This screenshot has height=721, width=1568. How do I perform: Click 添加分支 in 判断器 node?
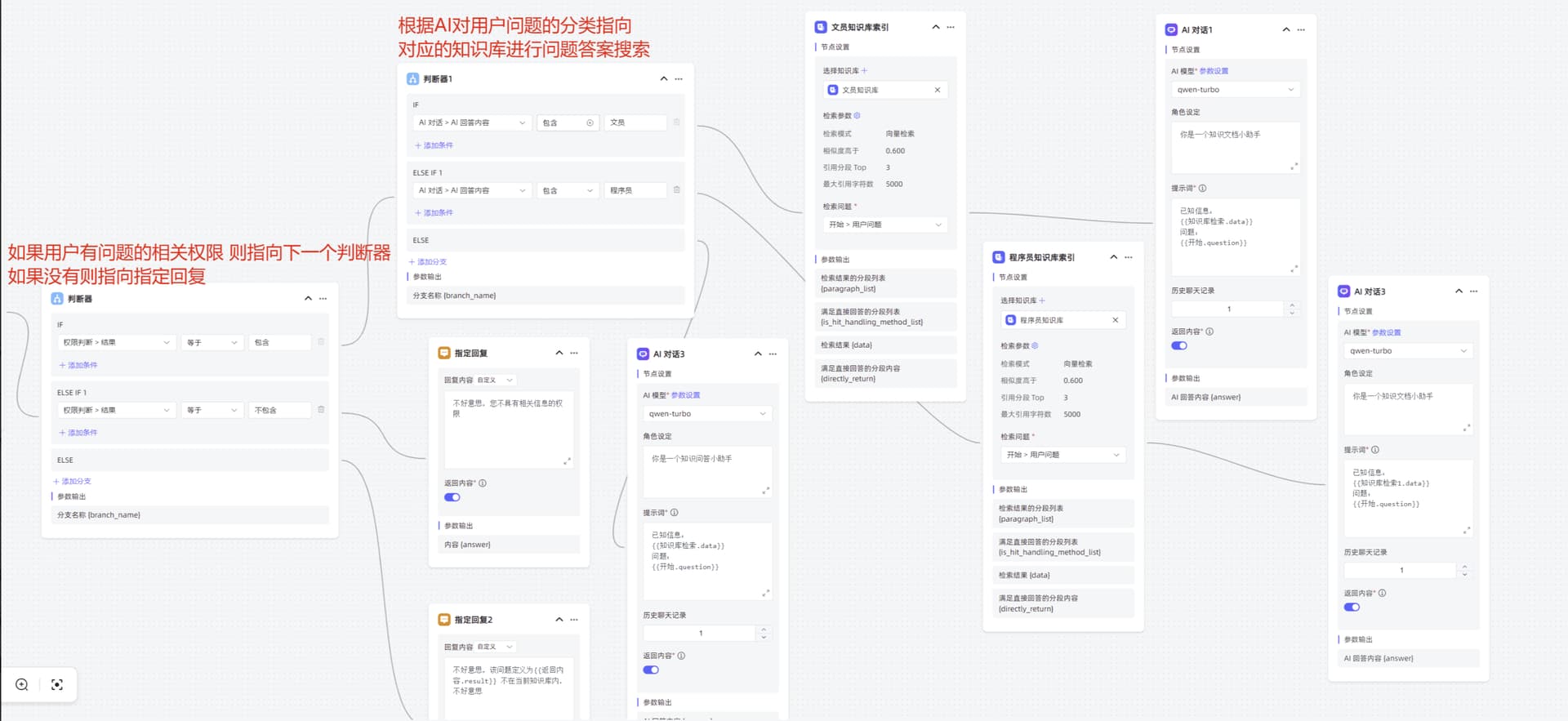click(x=72, y=482)
